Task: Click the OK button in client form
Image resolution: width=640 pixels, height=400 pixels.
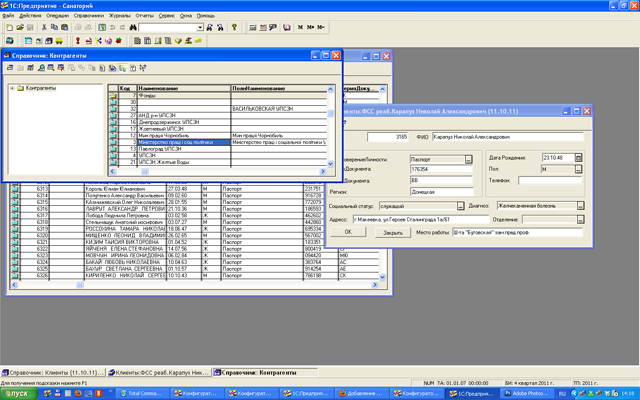Action: point(348,232)
